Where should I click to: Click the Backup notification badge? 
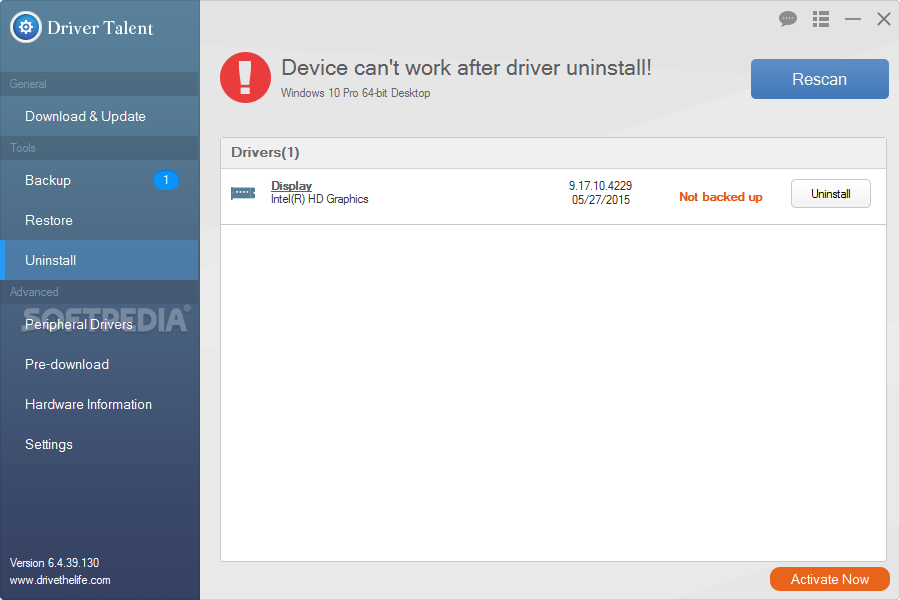tap(166, 180)
